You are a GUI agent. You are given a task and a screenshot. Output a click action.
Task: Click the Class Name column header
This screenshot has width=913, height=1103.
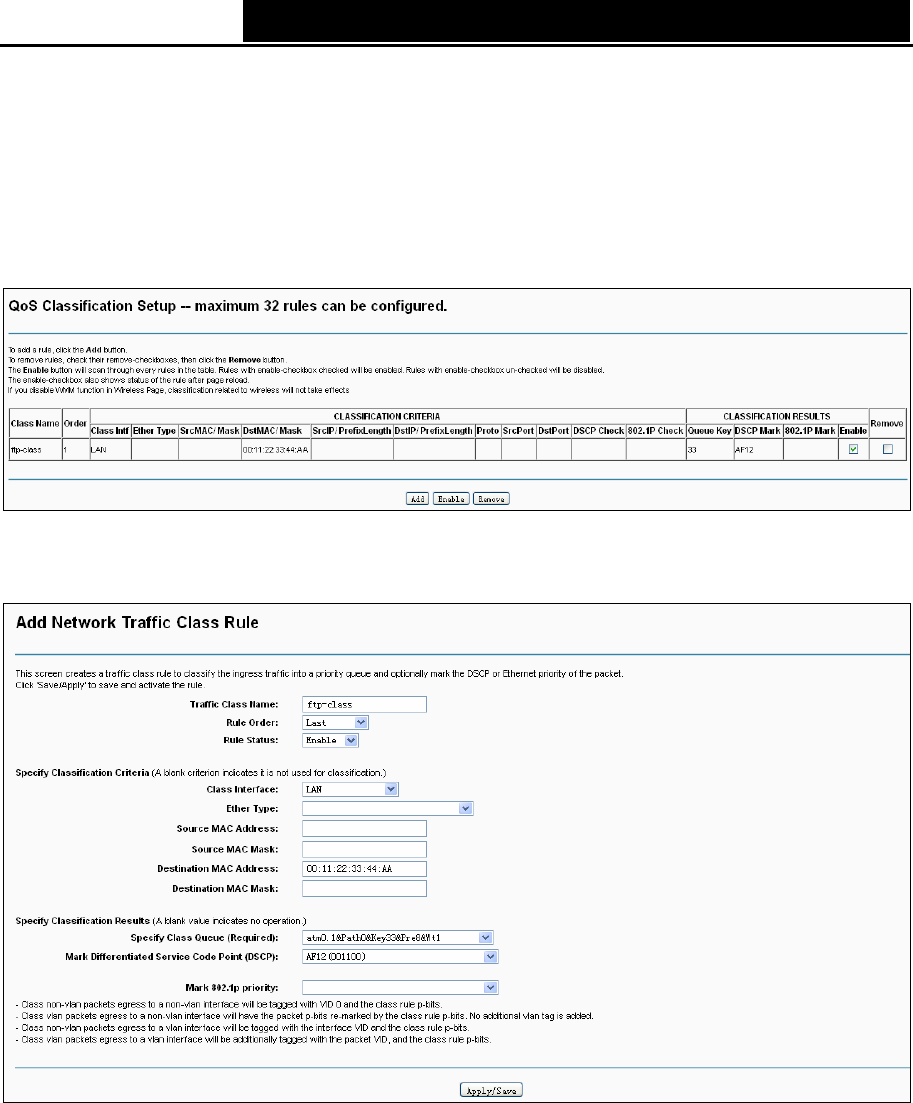35,423
